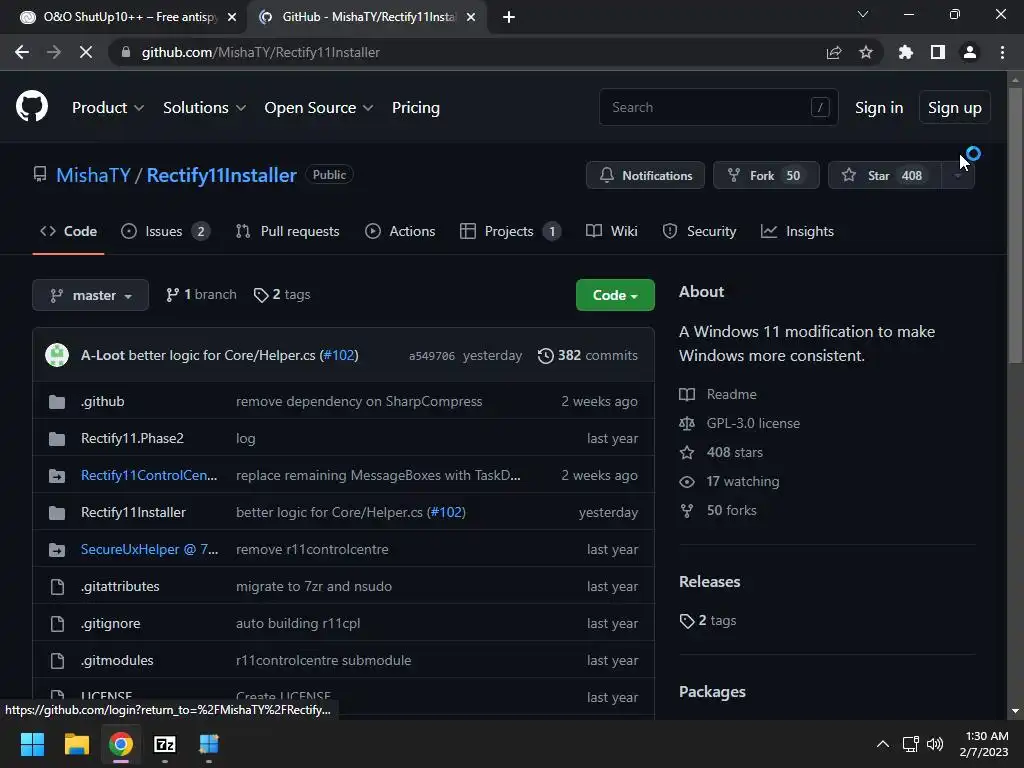Click the scale icon beside GPL-3.0 license
Viewport: 1024px width, 768px height.
click(x=686, y=424)
